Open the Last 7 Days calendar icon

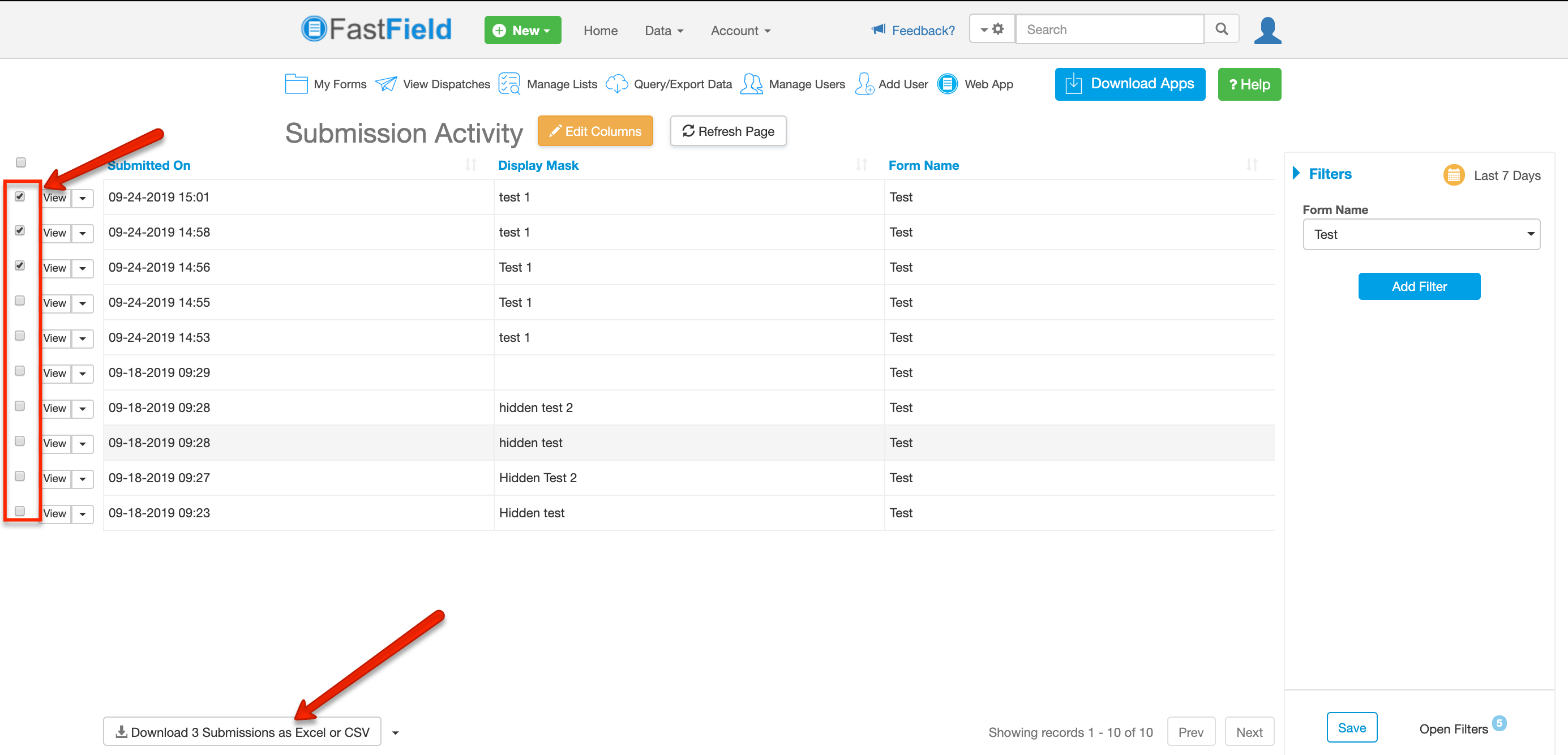pyautogui.click(x=1454, y=175)
